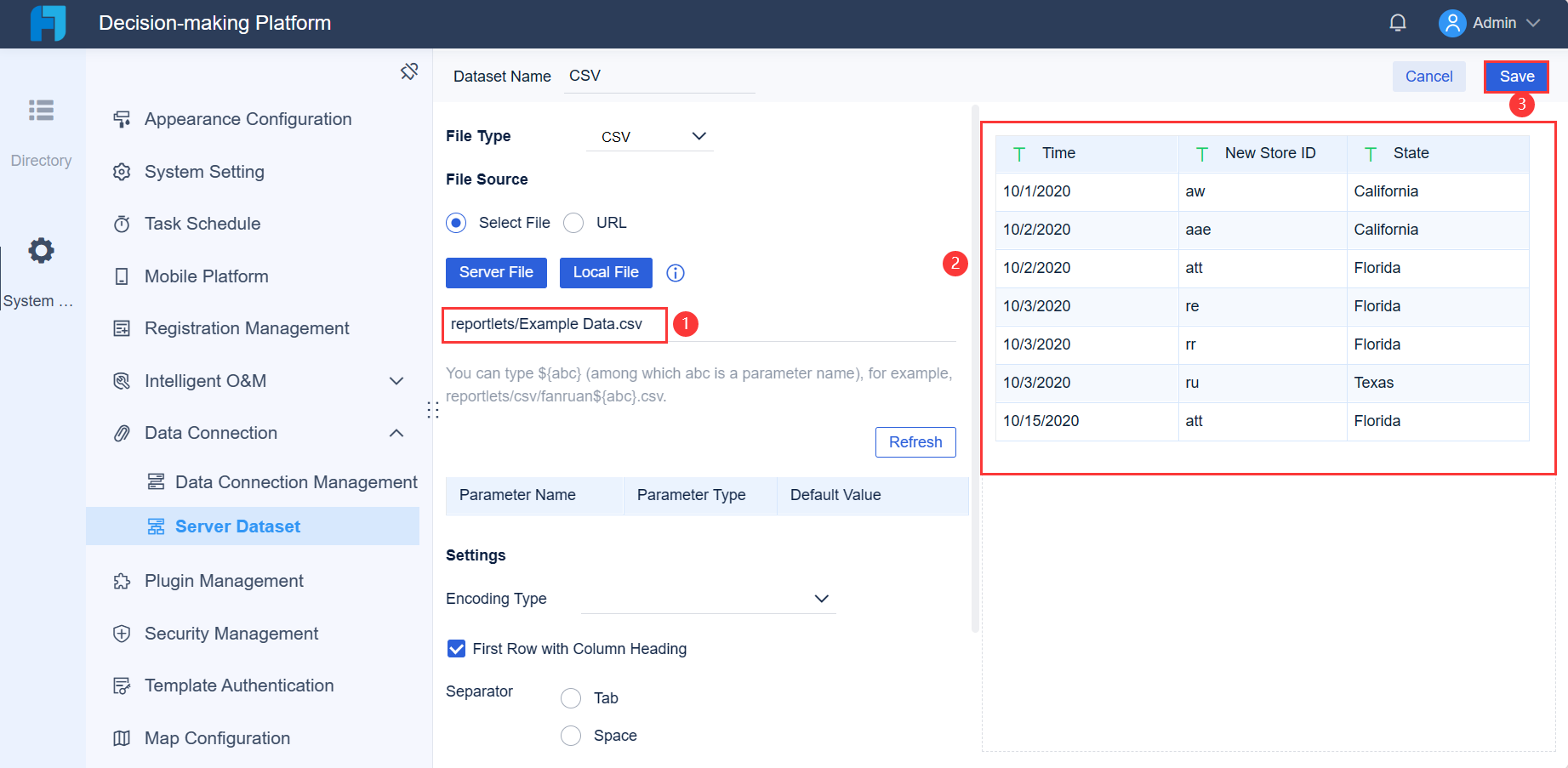Click the info icon beside Local File
The width and height of the screenshot is (1568, 768).
tap(675, 272)
